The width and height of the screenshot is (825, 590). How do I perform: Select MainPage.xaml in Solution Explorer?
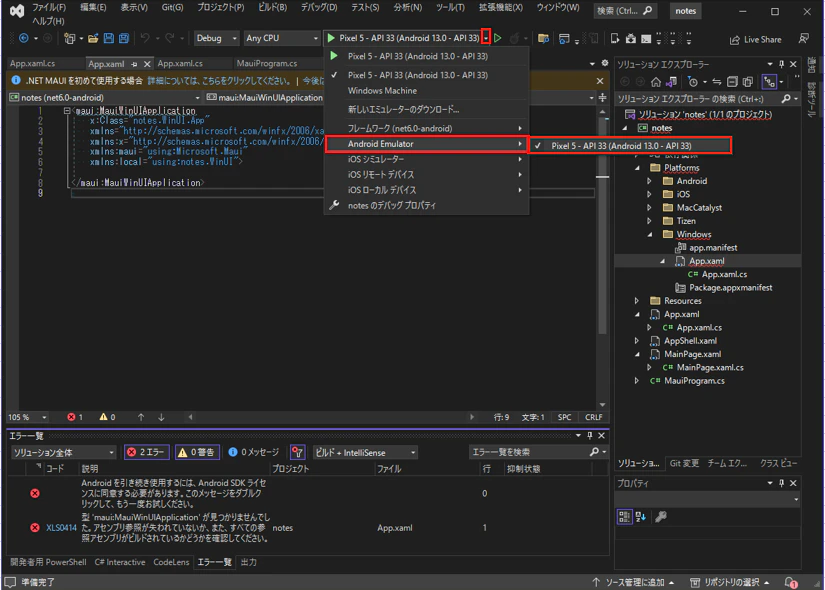(692, 354)
